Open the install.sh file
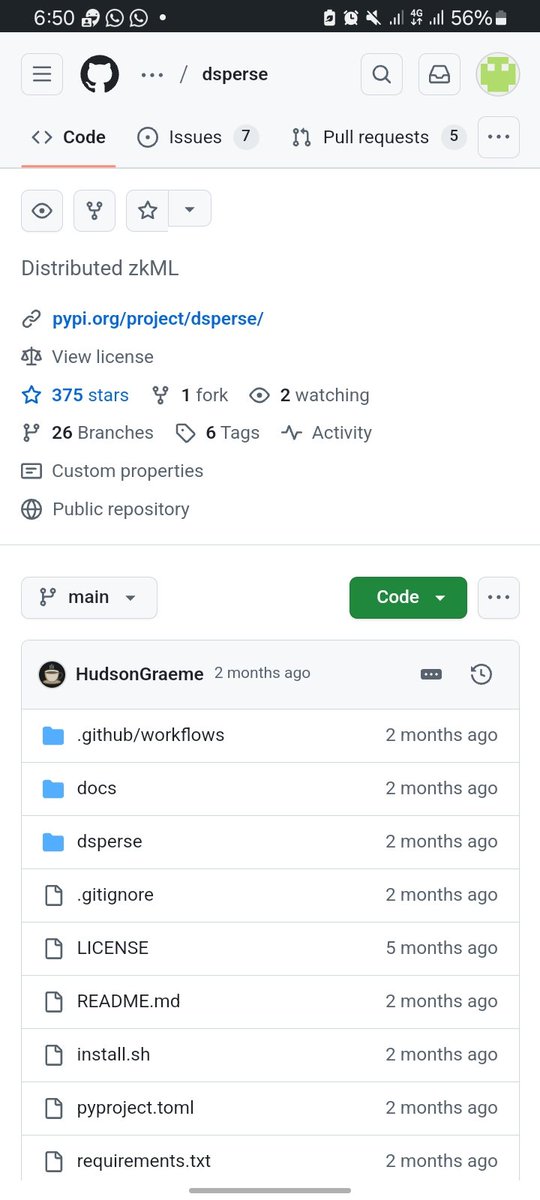This screenshot has height=1200, width=540. pos(114,1054)
